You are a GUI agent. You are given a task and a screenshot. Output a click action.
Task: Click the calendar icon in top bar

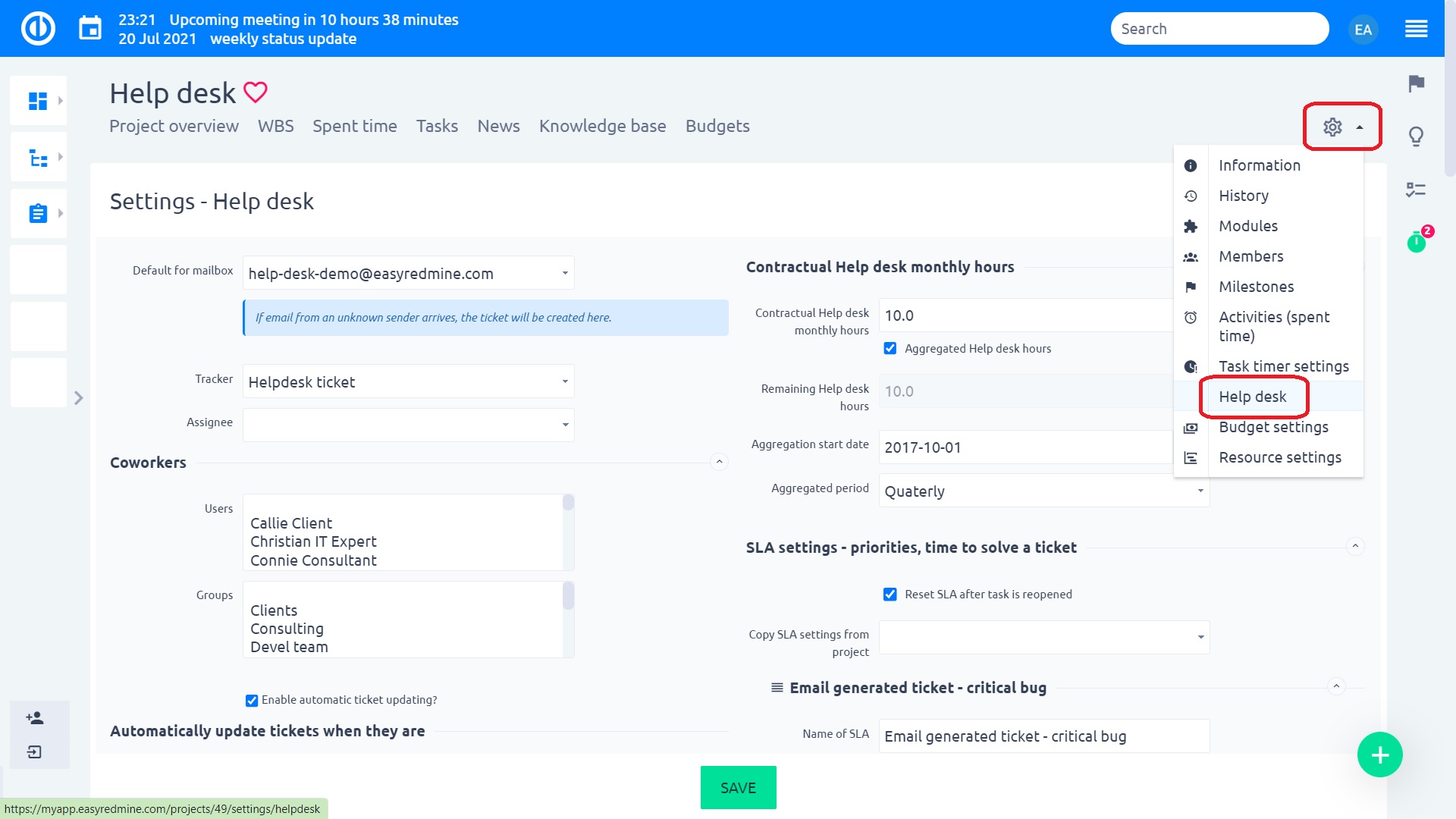pyautogui.click(x=90, y=29)
